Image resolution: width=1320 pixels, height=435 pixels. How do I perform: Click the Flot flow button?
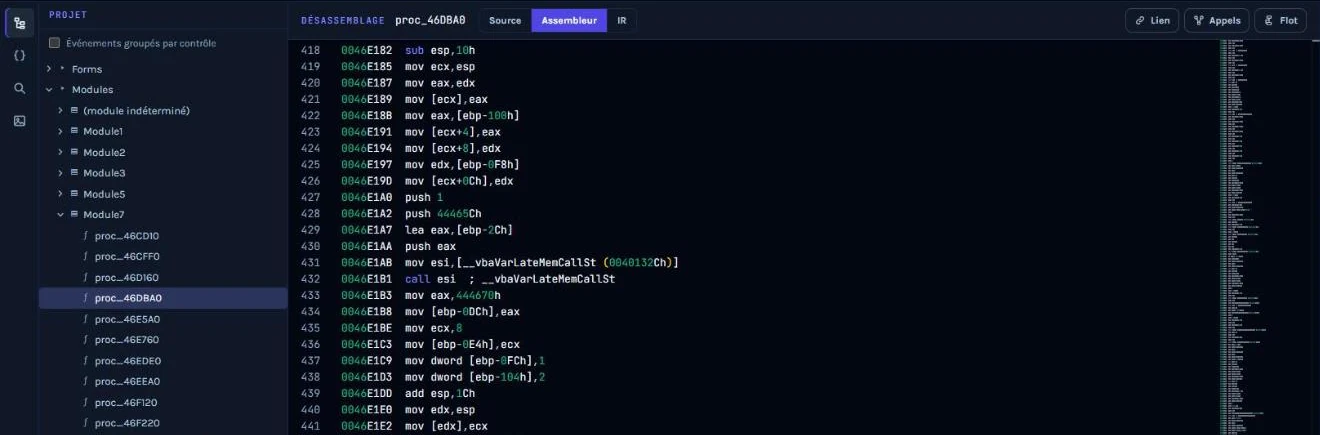1280,20
